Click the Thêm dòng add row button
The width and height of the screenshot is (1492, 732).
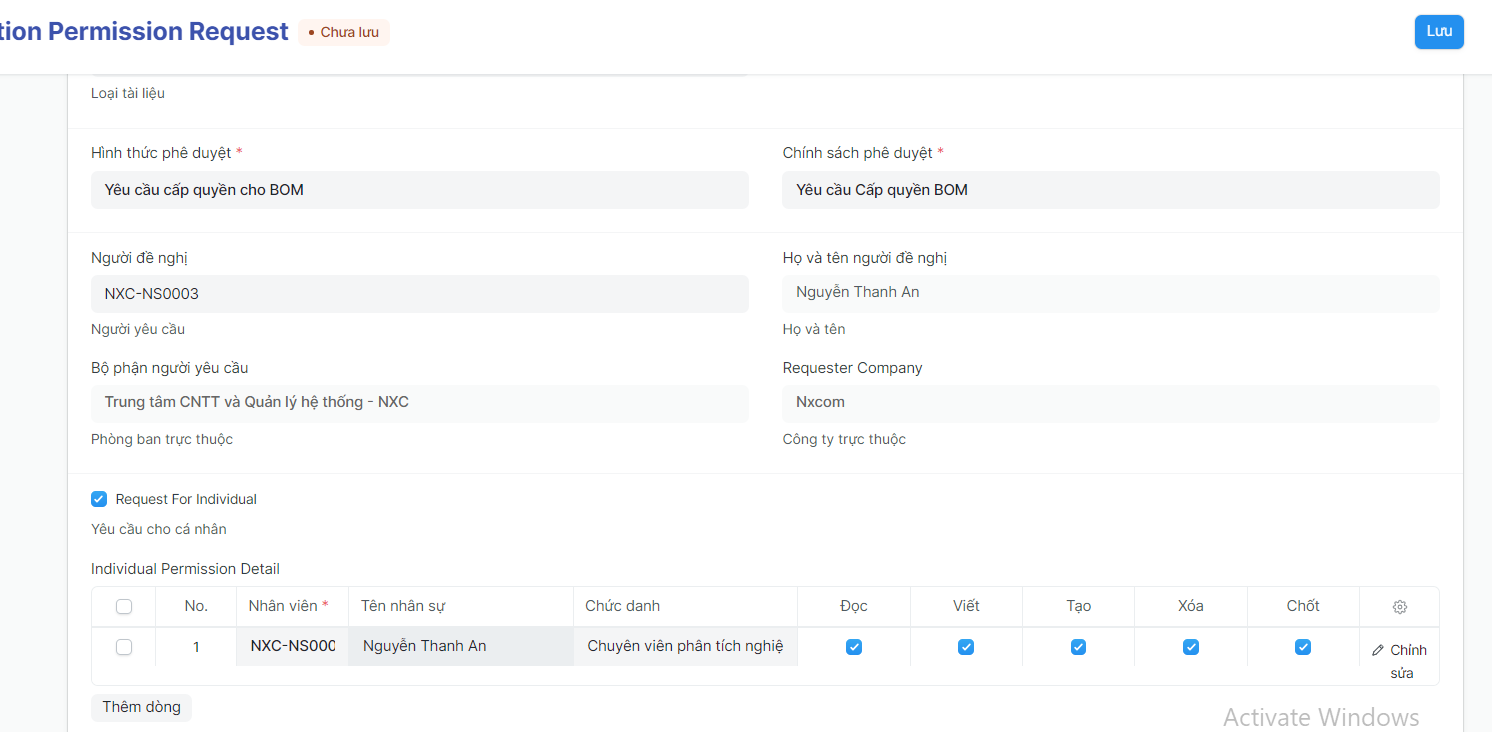pyautogui.click(x=141, y=707)
